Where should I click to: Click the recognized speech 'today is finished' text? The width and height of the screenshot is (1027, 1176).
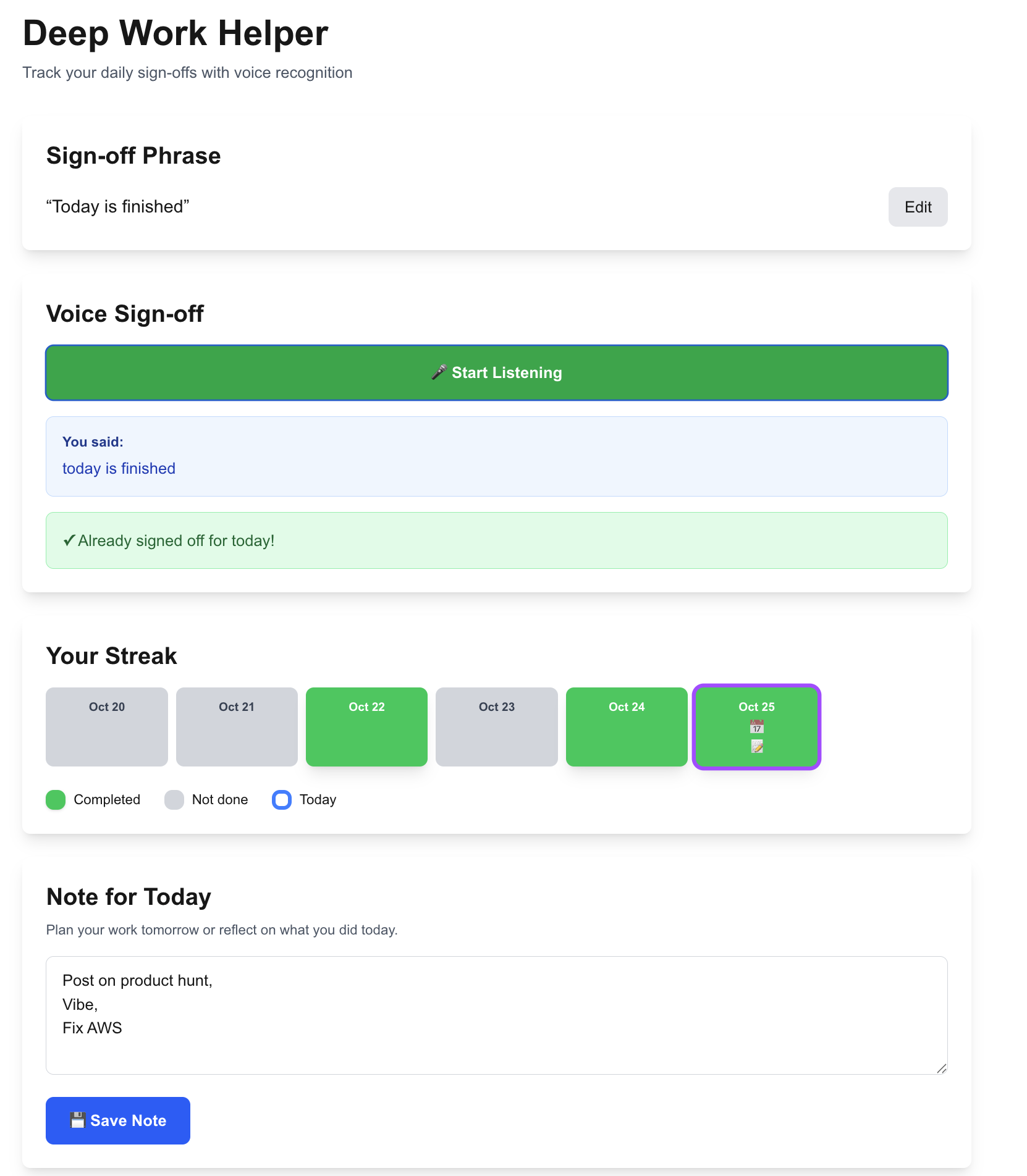pyautogui.click(x=119, y=468)
